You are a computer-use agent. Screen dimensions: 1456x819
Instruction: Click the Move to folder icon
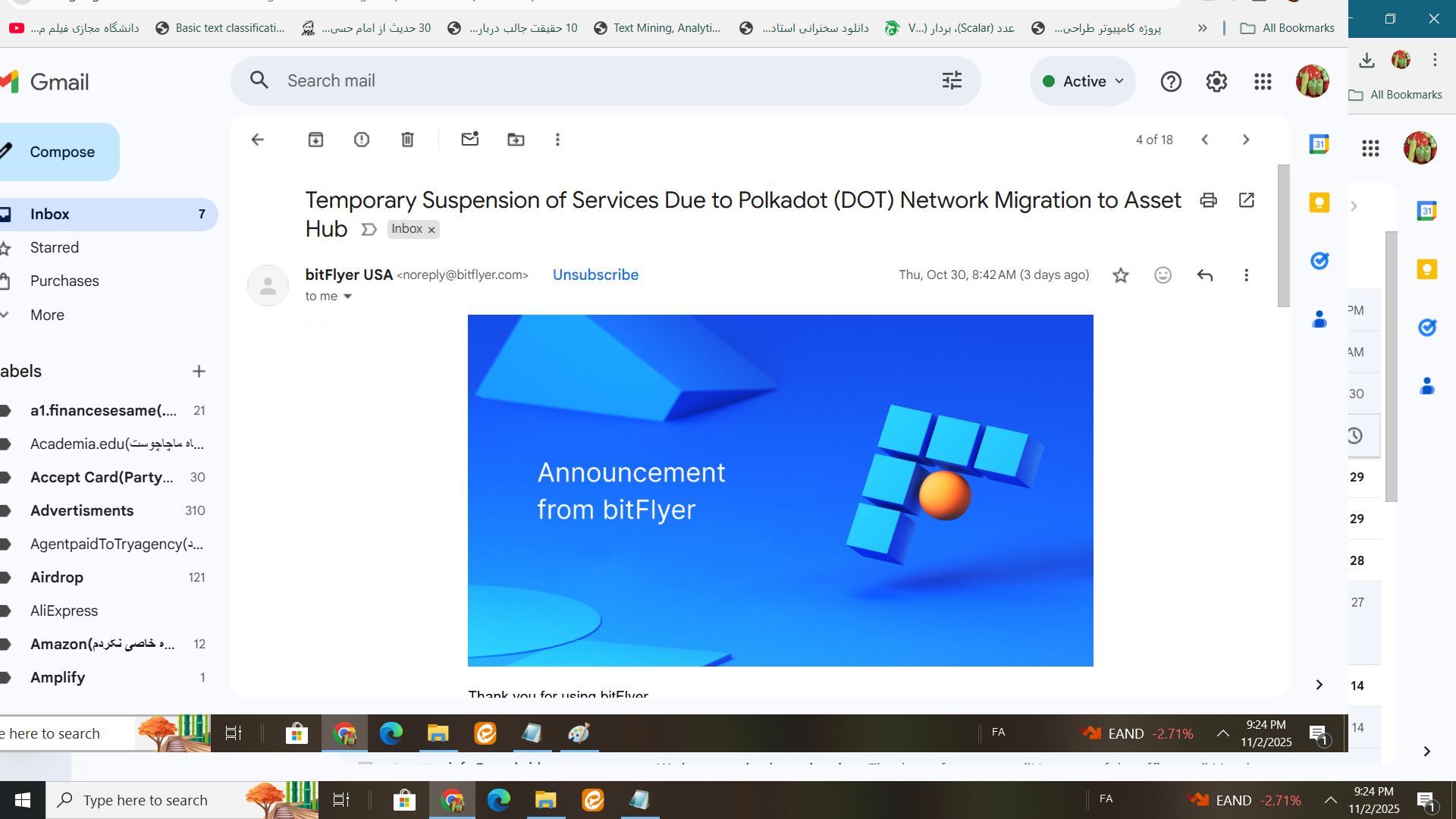pyautogui.click(x=516, y=140)
